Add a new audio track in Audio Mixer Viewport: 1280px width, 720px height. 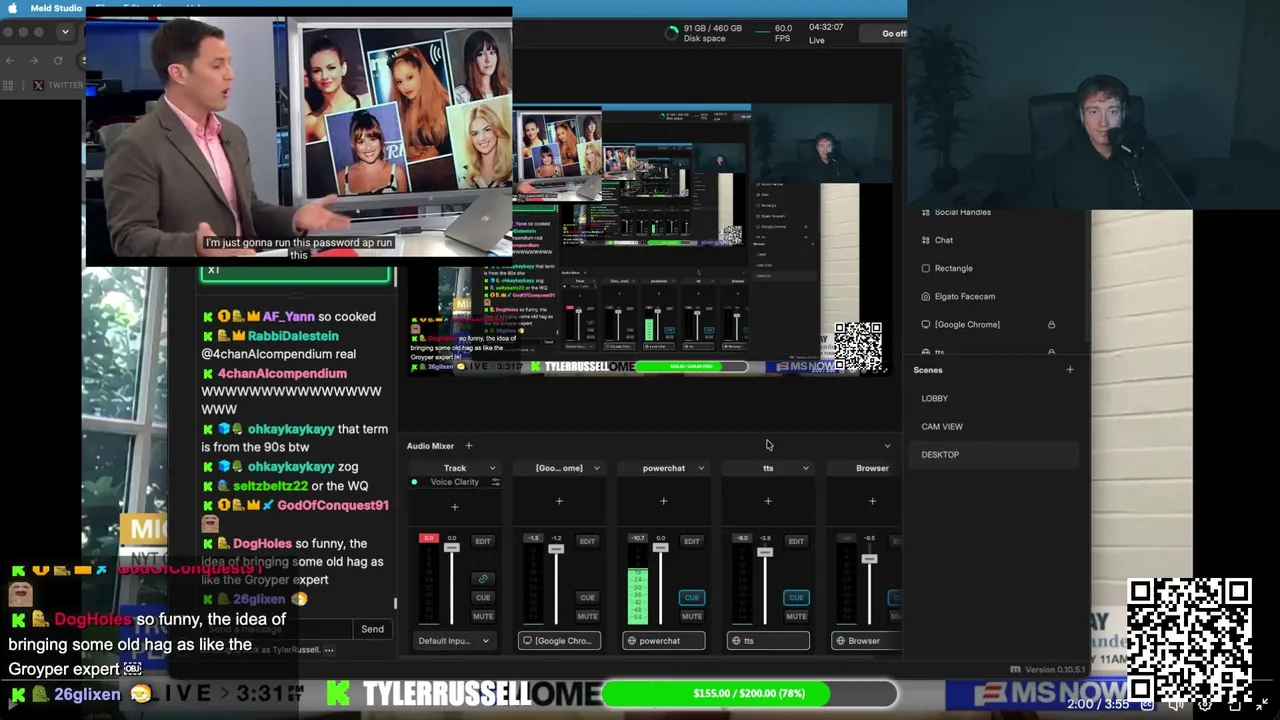click(x=468, y=446)
